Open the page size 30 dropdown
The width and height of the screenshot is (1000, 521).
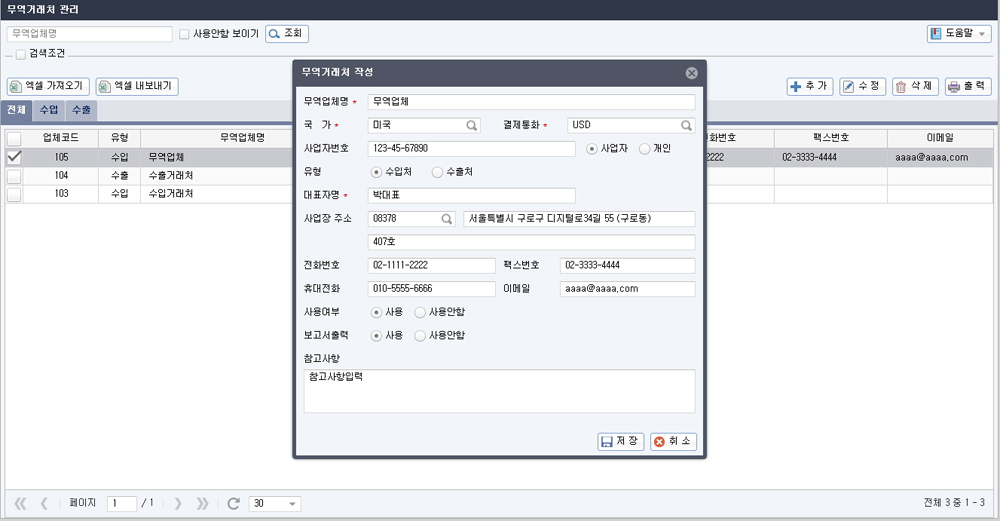(275, 504)
